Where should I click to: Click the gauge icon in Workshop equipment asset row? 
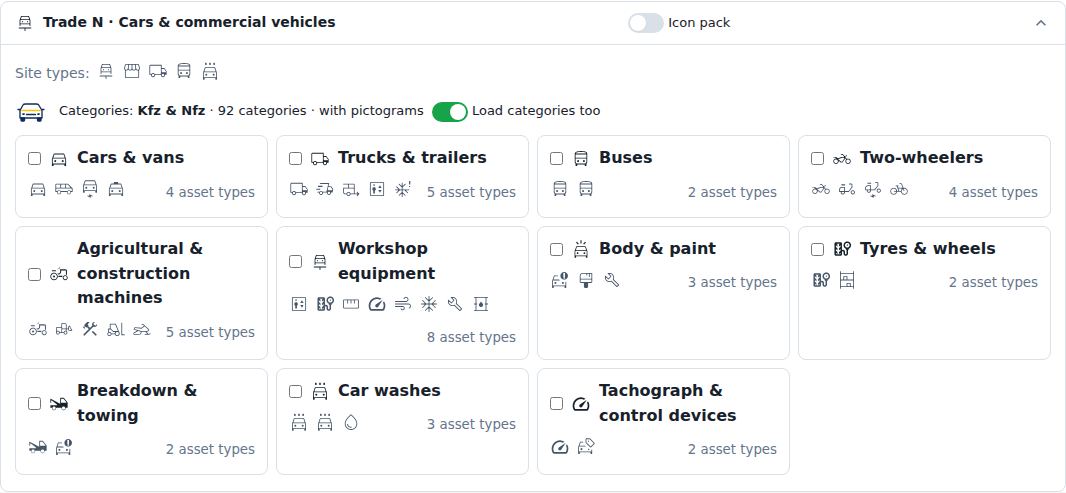pos(377,304)
